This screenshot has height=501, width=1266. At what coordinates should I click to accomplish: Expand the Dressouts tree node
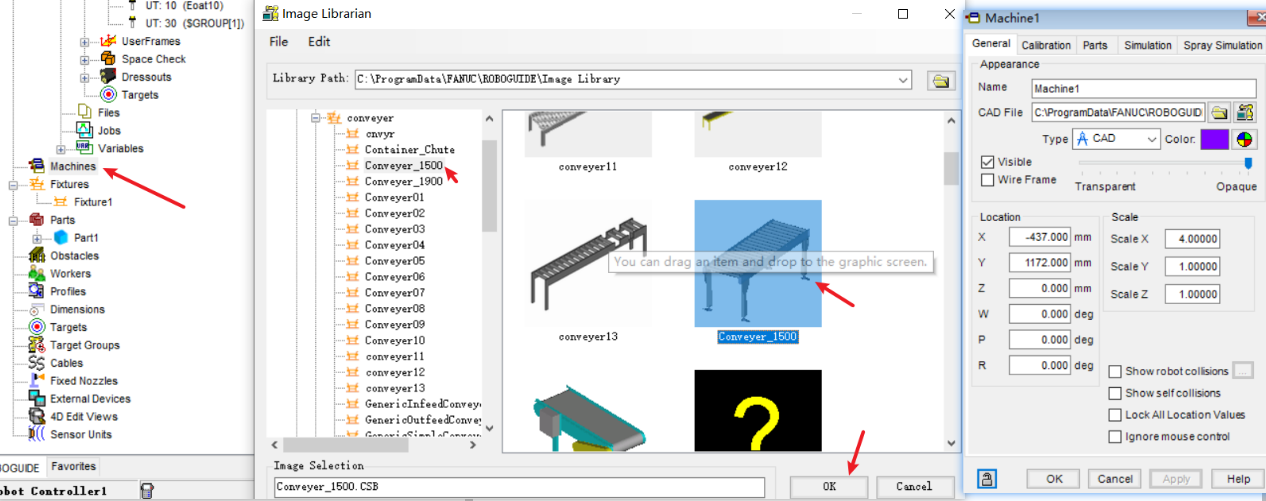(x=85, y=78)
